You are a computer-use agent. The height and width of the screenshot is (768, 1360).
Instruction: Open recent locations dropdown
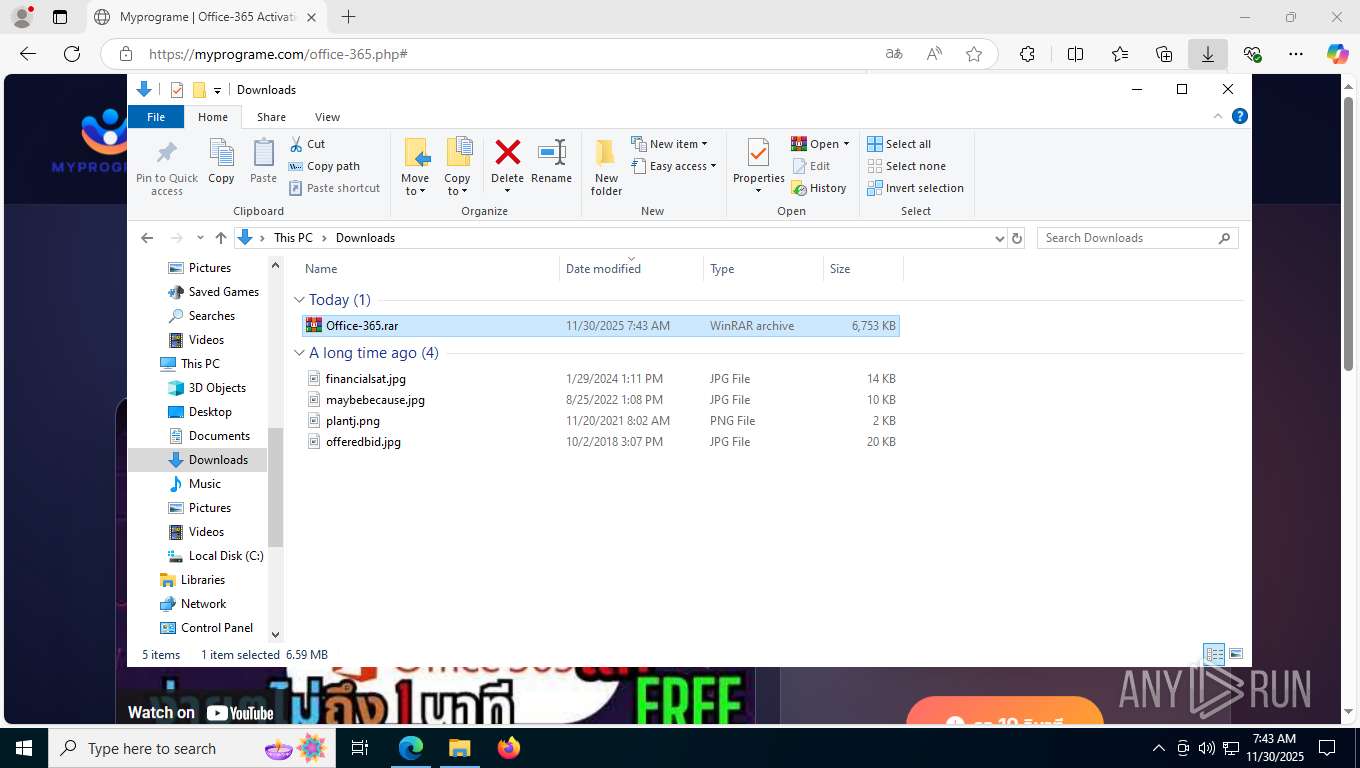click(x=201, y=238)
